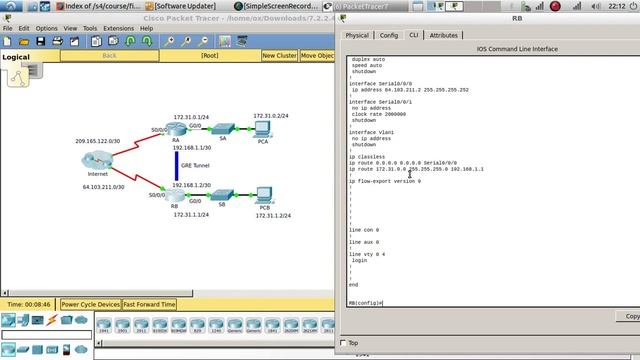Screen dimensions: 640x360
Task: Open the Index of /s4/course browser window
Action: [x=98, y=6]
